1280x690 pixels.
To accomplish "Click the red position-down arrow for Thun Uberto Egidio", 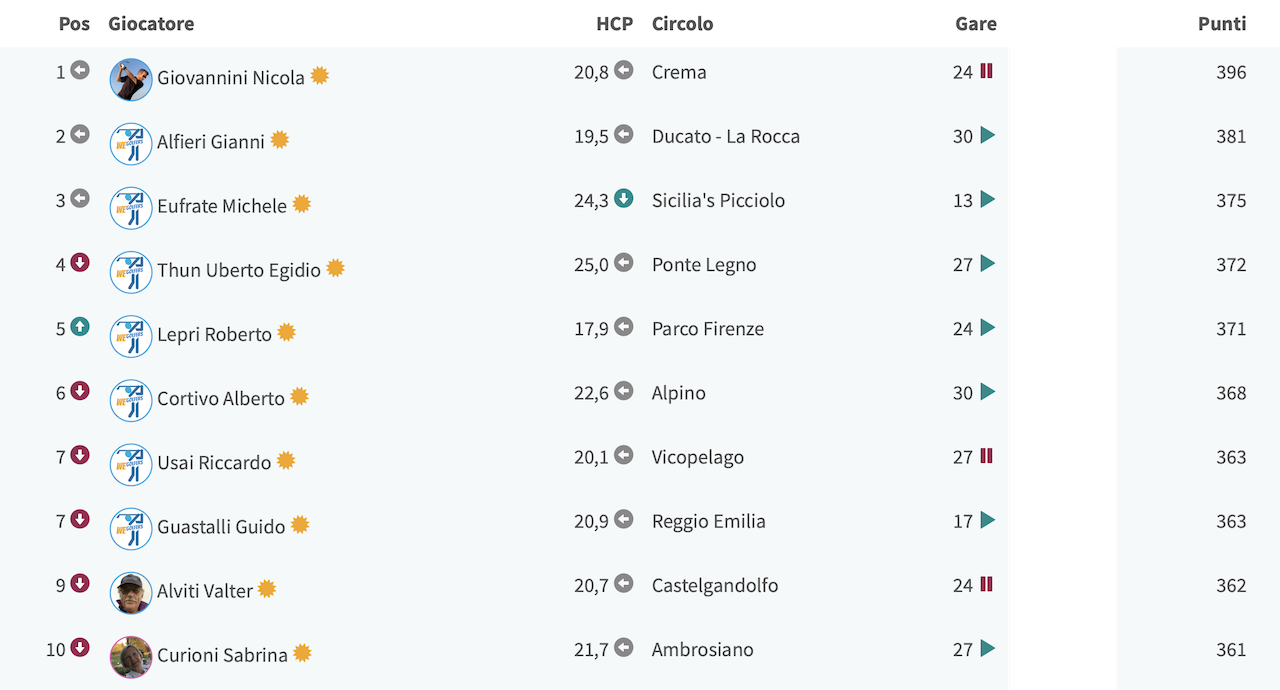I will (x=80, y=263).
